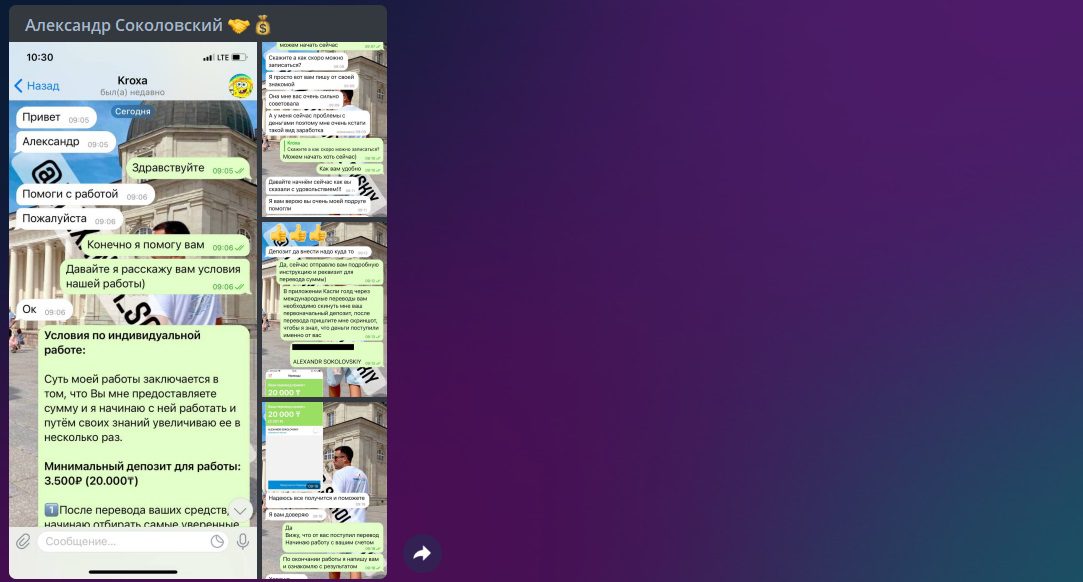
Task: Click the message bubble 'Привет'
Action: pyautogui.click(x=56, y=117)
